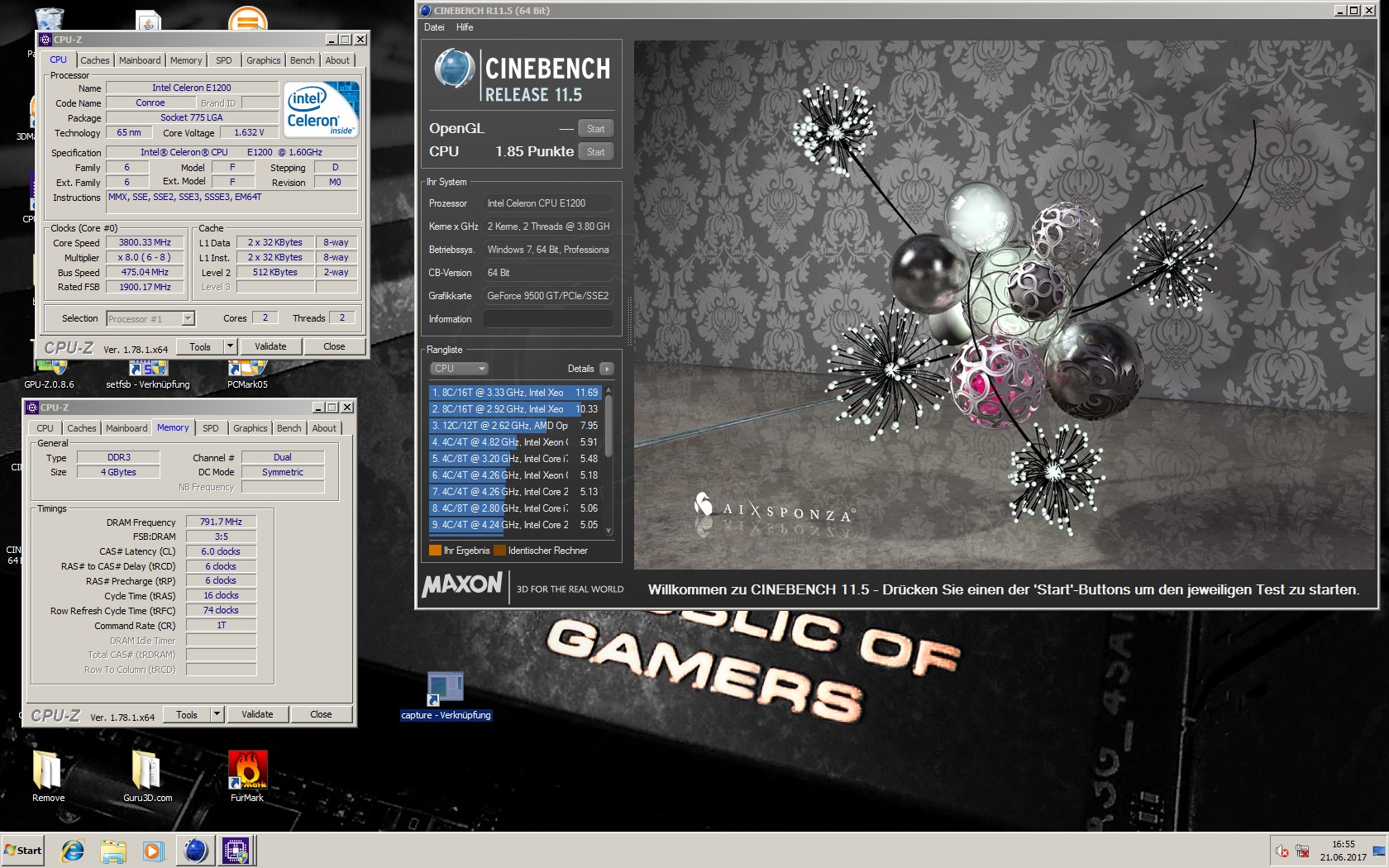Screen dimensions: 1389x868
Task: Switch to SPD tab in upper CPU-Z window
Action: (224, 60)
